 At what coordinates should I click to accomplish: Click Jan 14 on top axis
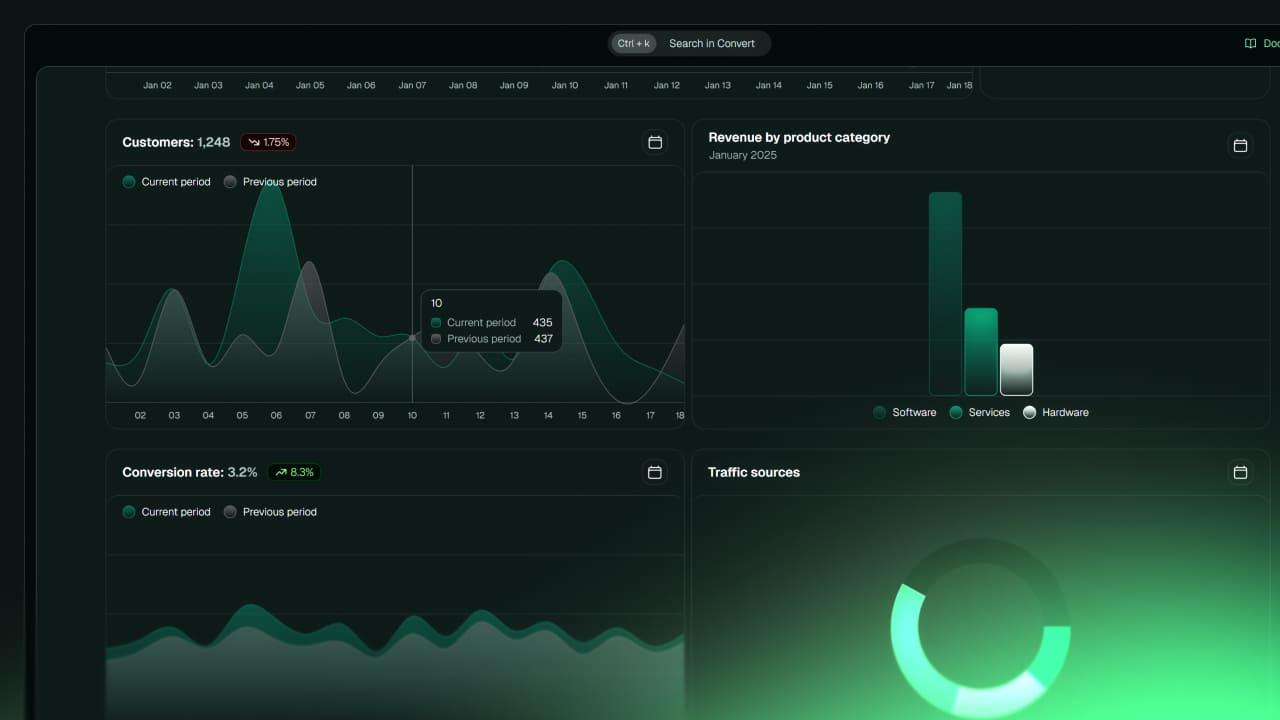point(769,85)
